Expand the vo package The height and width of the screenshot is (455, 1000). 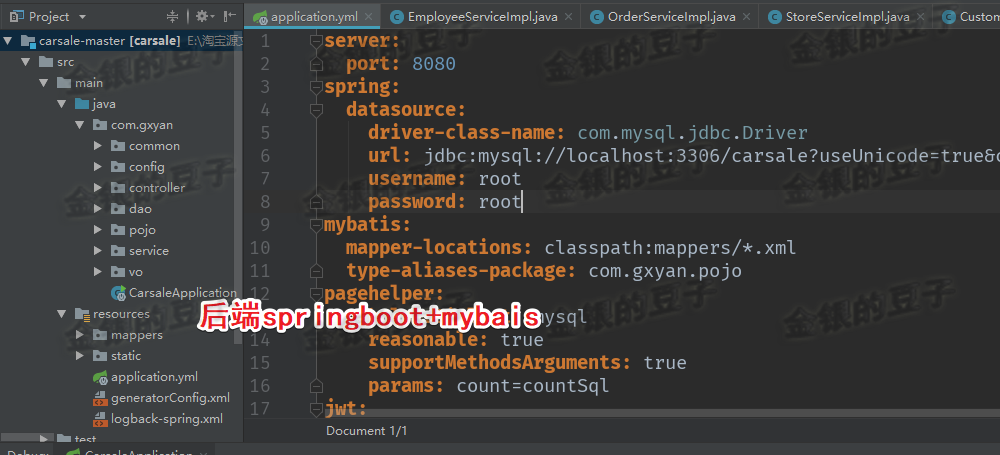point(98,272)
